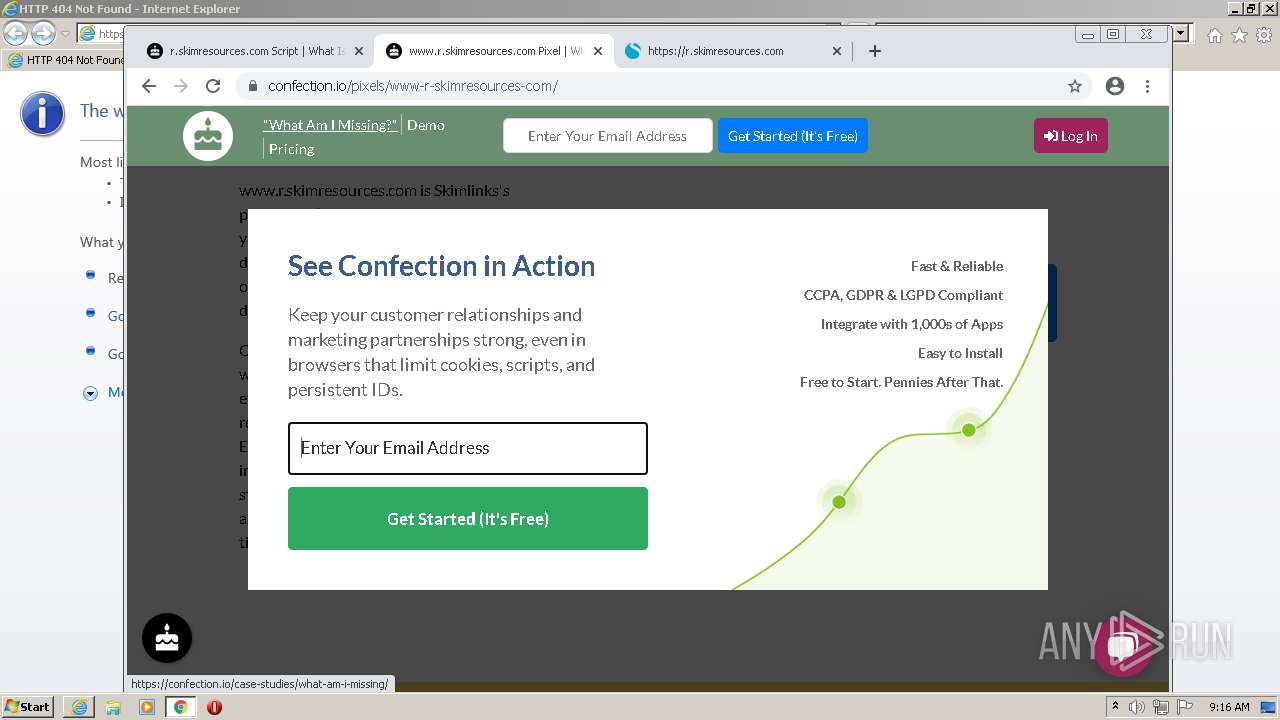1280x720 pixels.
Task: Open the Windows Start menu
Action: click(27, 706)
